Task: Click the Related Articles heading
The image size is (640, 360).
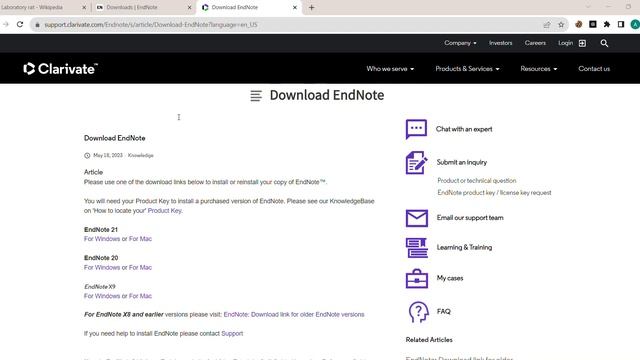Action: [429, 340]
